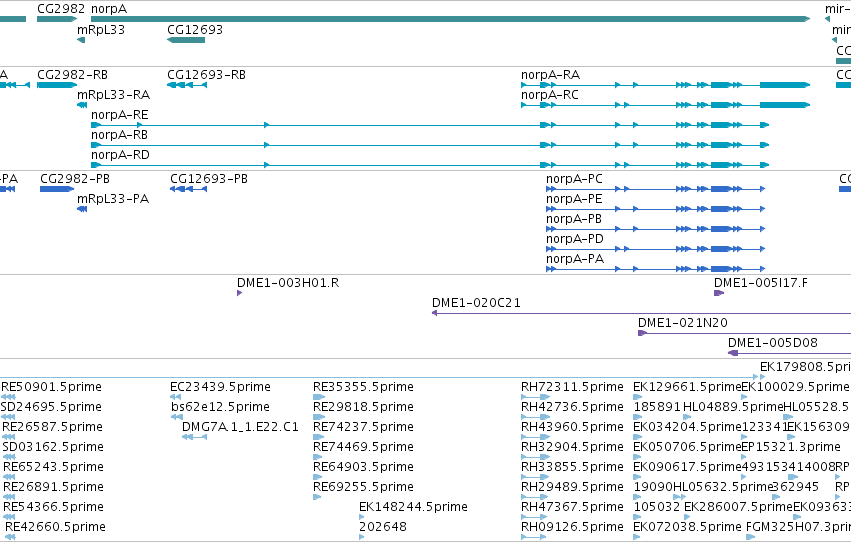Click the norpA-PD protein label
Viewport: 851px width, 542px height.
575,239
